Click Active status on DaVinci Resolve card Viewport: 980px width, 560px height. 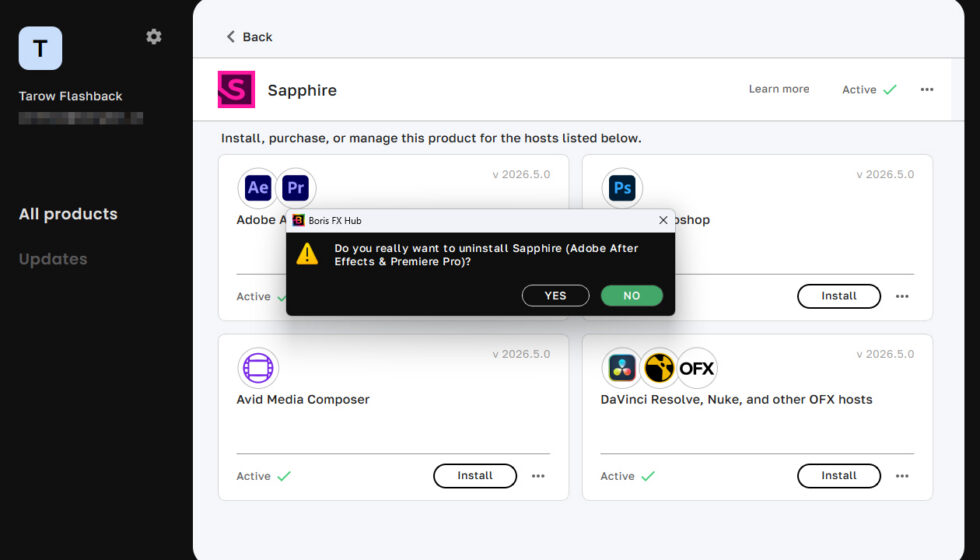click(x=628, y=476)
